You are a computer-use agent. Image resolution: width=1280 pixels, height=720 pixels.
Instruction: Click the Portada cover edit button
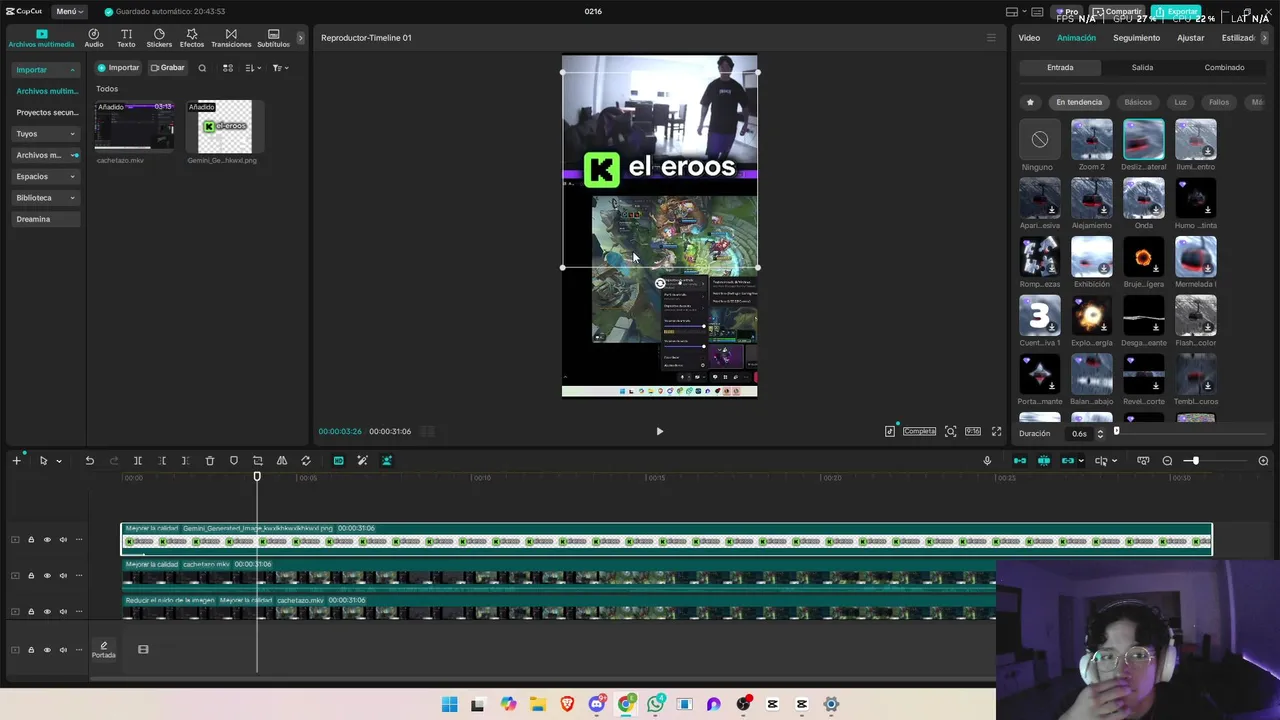tap(103, 649)
